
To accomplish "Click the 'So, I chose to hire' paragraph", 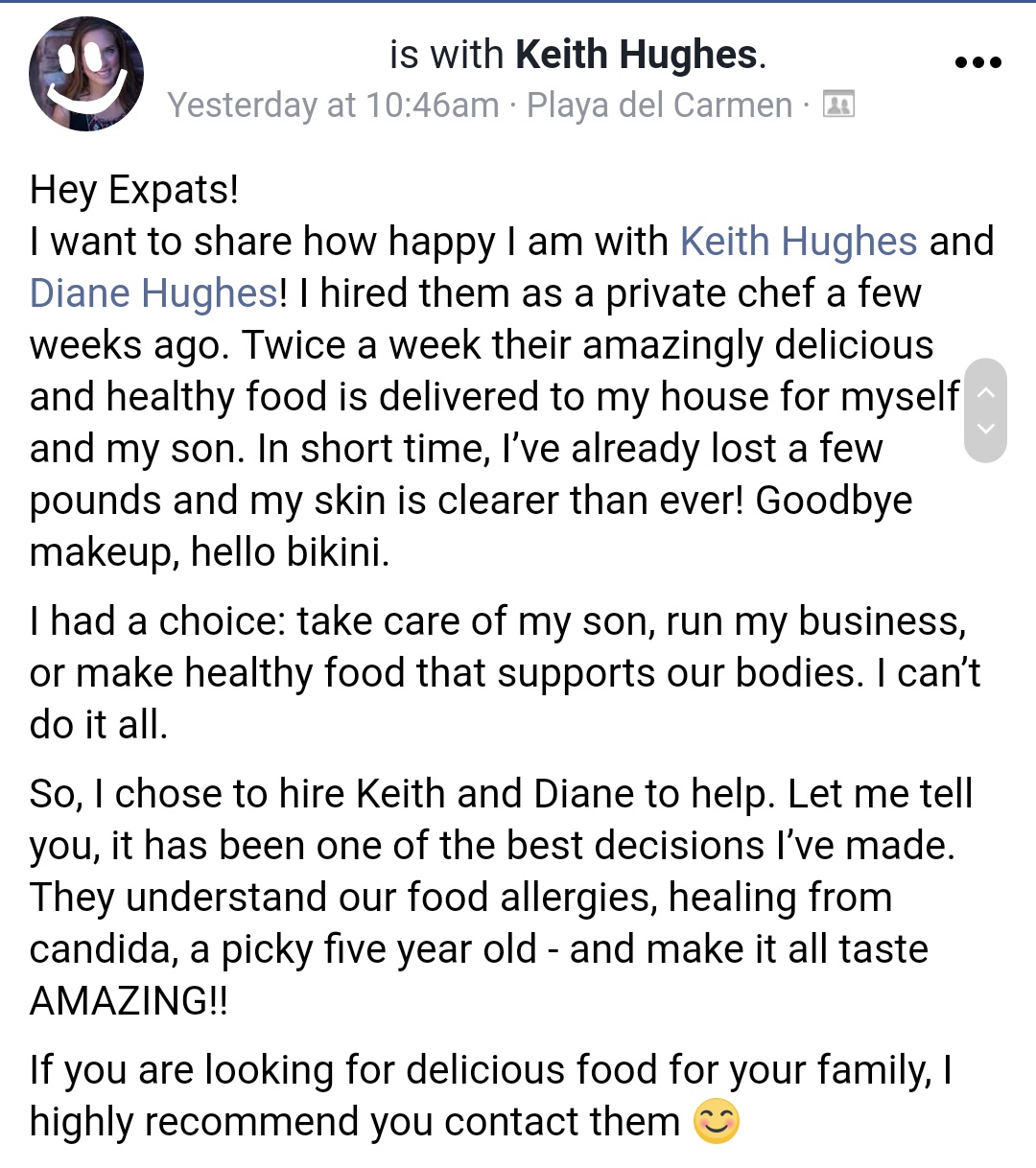I will pos(501,897).
